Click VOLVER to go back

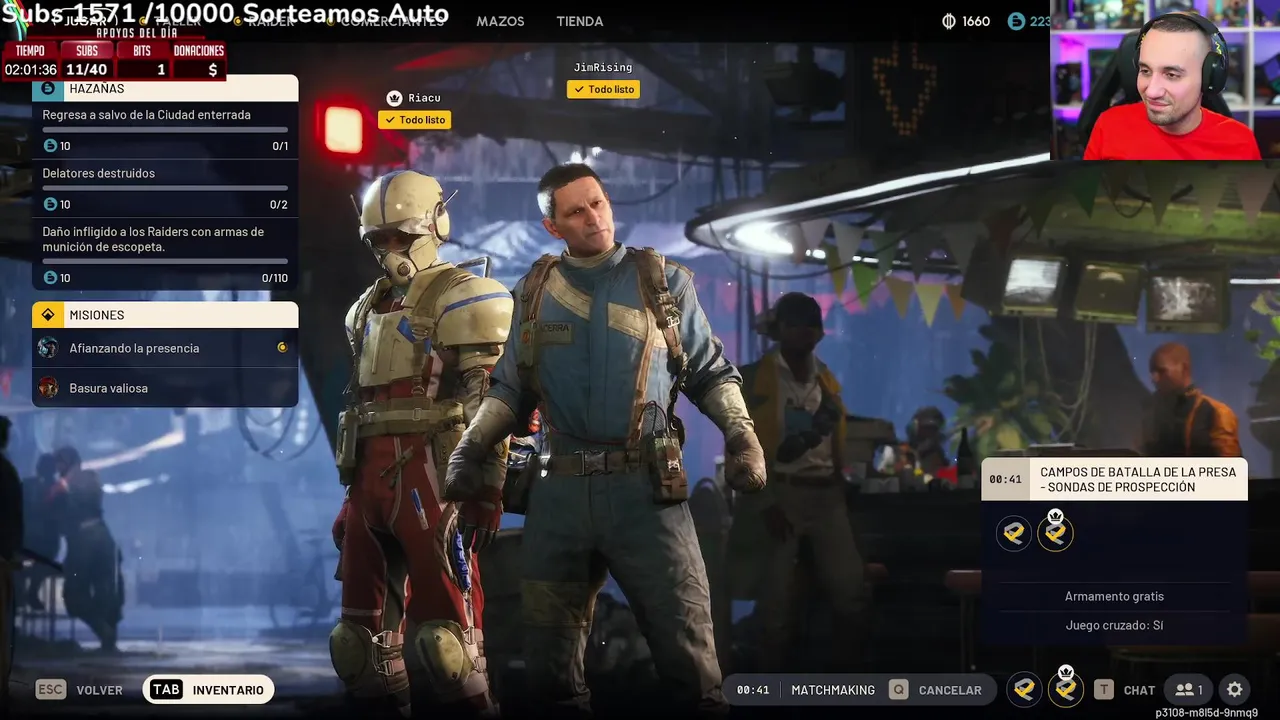coord(100,690)
